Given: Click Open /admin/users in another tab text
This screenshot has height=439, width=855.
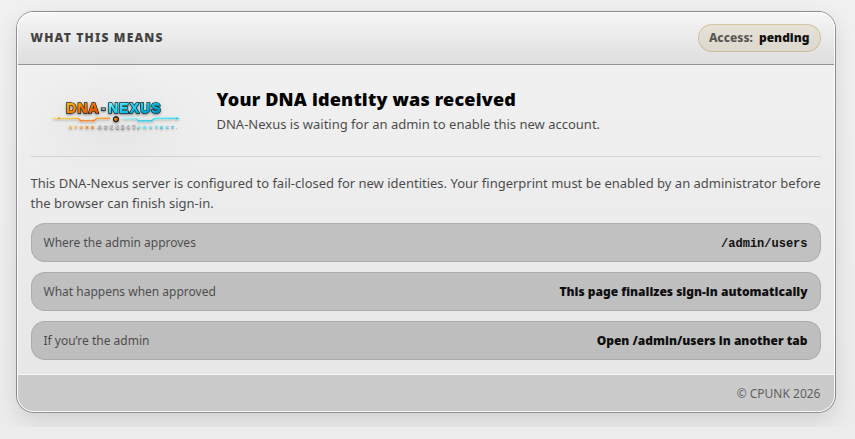Looking at the screenshot, I should point(702,341).
